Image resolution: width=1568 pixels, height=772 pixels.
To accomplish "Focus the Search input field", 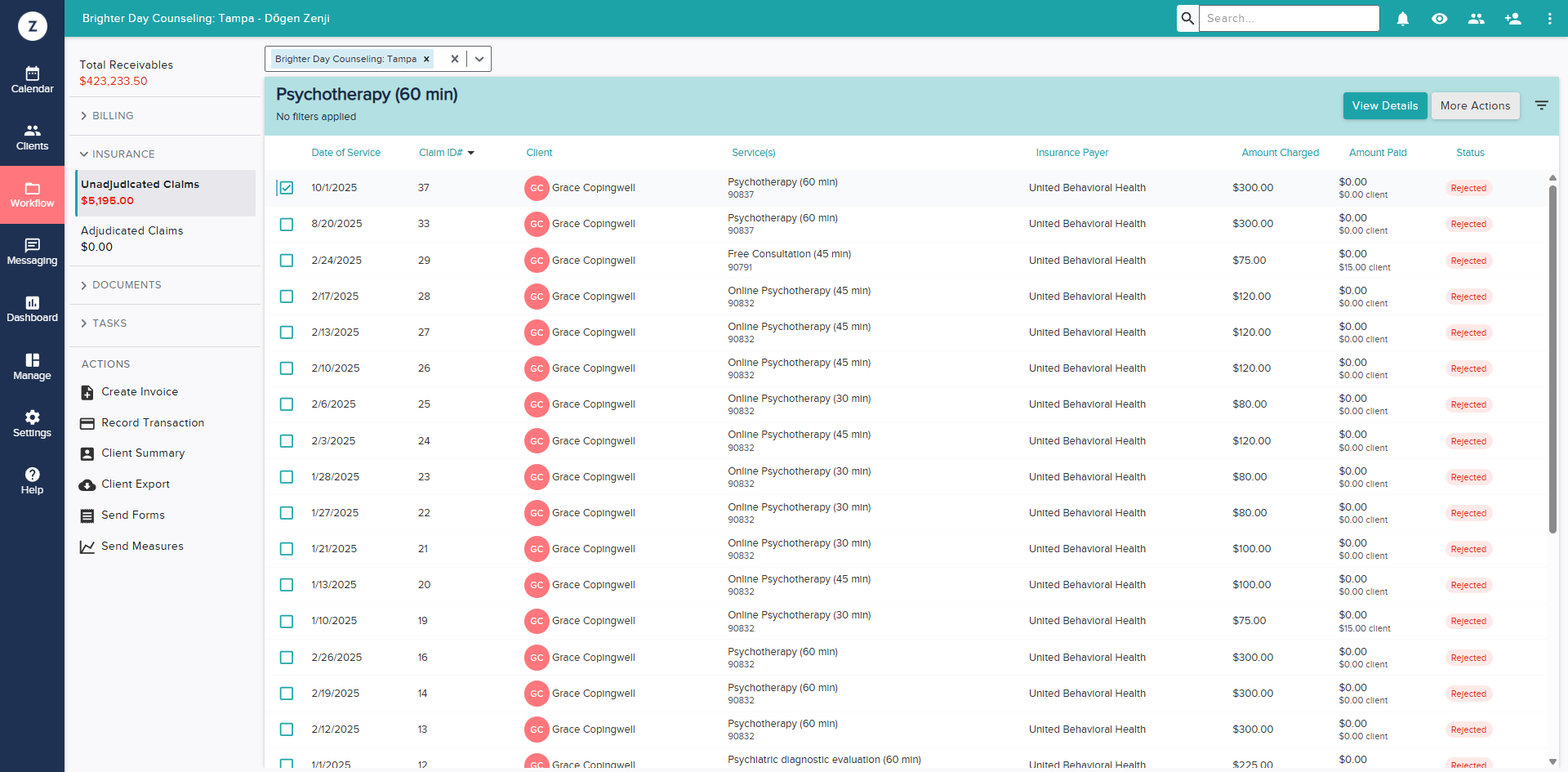I will [1289, 18].
